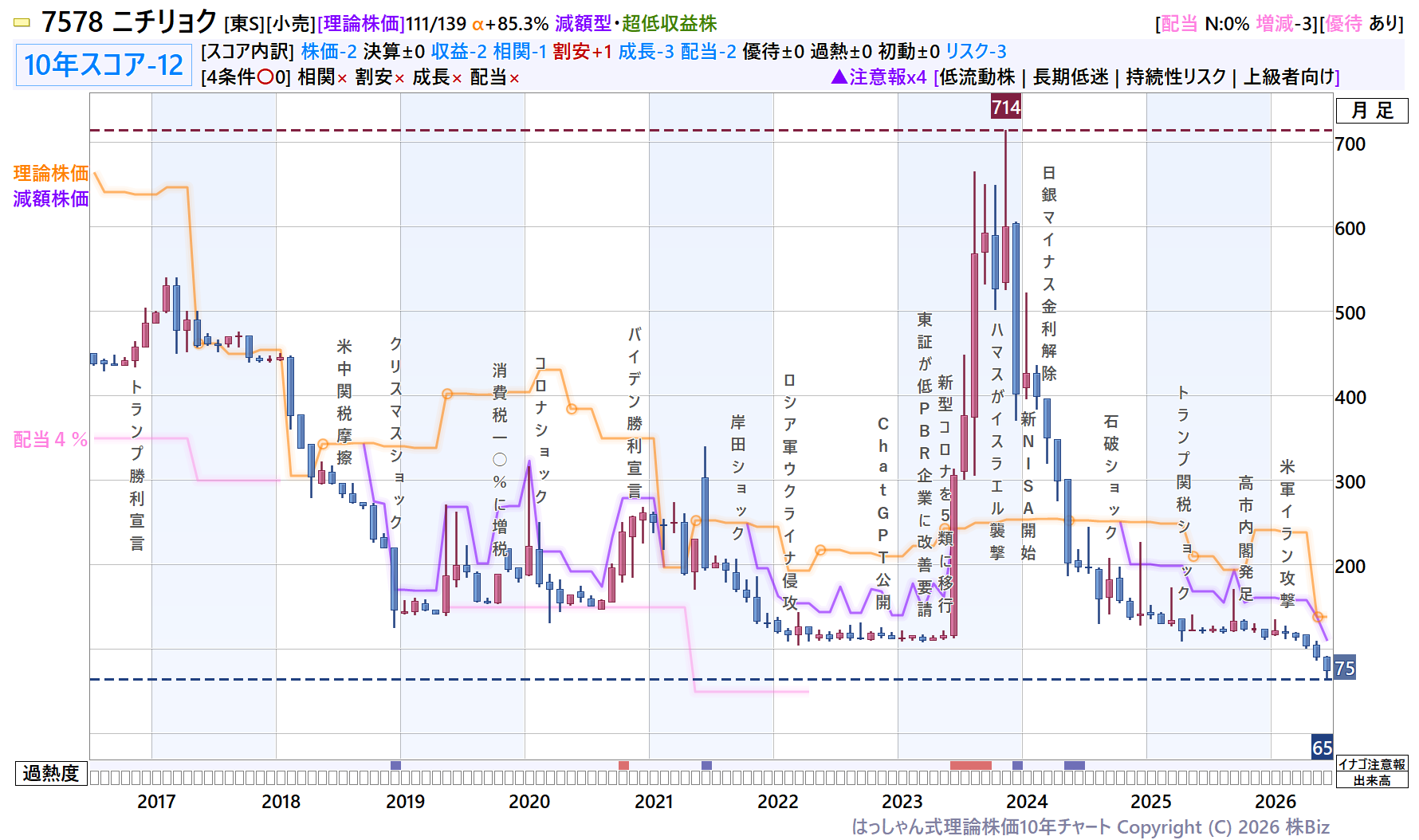Screen dimensions: 1419x840
Task: Click the 出来高 volume label
Action: point(1372,780)
